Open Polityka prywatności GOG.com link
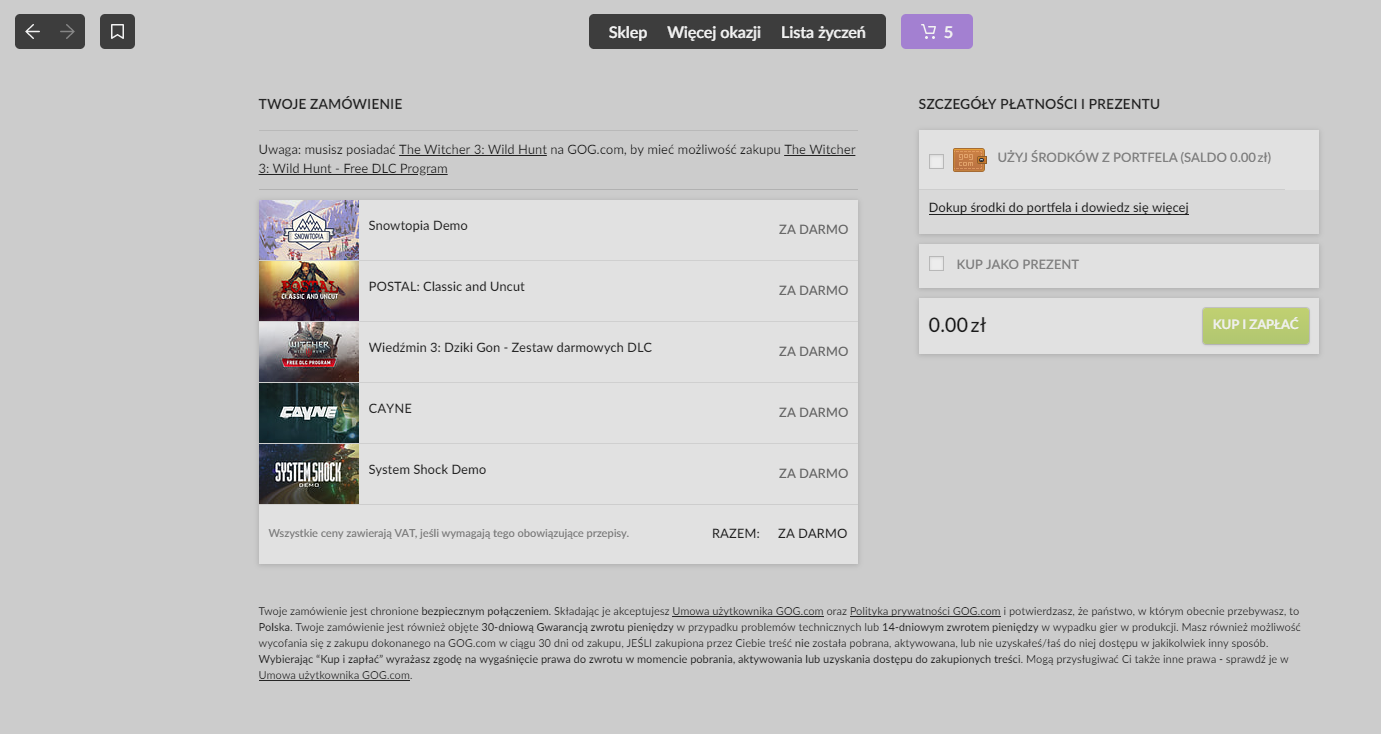1381x734 pixels. click(925, 611)
